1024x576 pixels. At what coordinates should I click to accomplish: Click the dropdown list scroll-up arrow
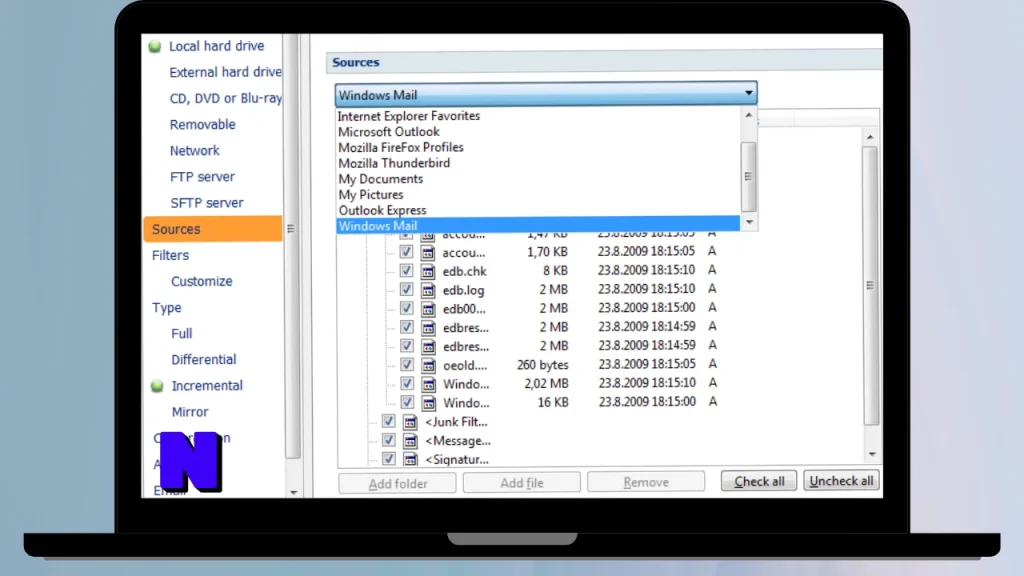[x=749, y=116]
